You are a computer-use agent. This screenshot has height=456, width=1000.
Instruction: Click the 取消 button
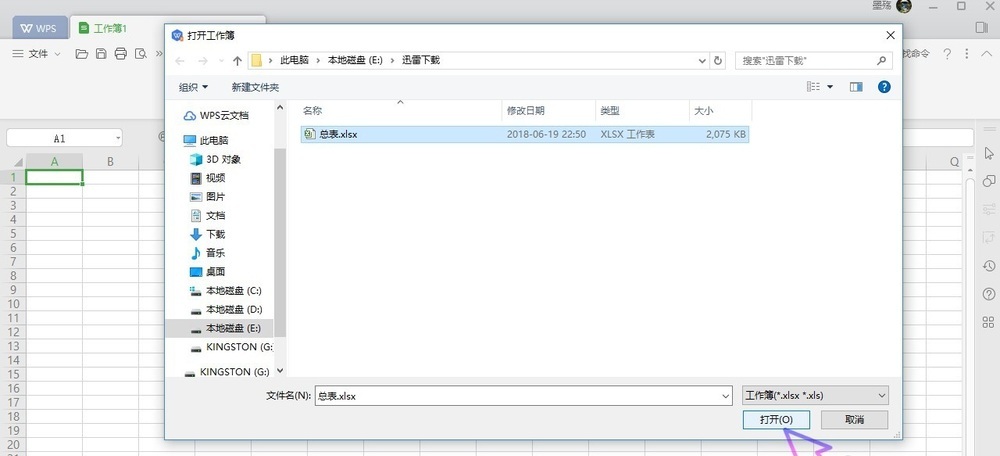pyautogui.click(x=854, y=420)
